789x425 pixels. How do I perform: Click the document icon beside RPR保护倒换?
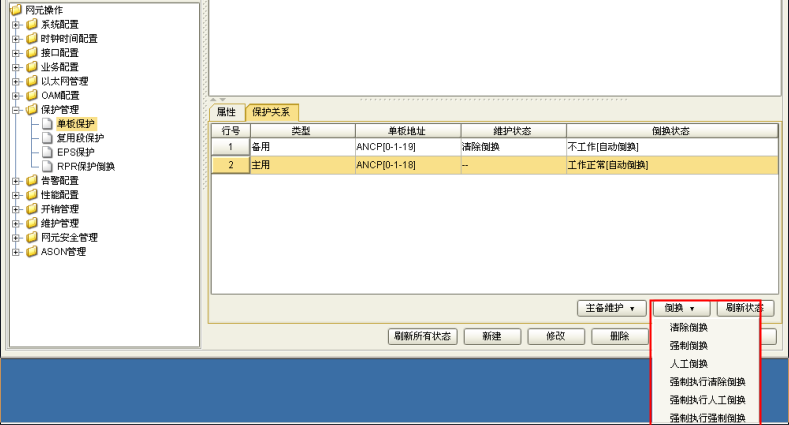click(x=47, y=167)
